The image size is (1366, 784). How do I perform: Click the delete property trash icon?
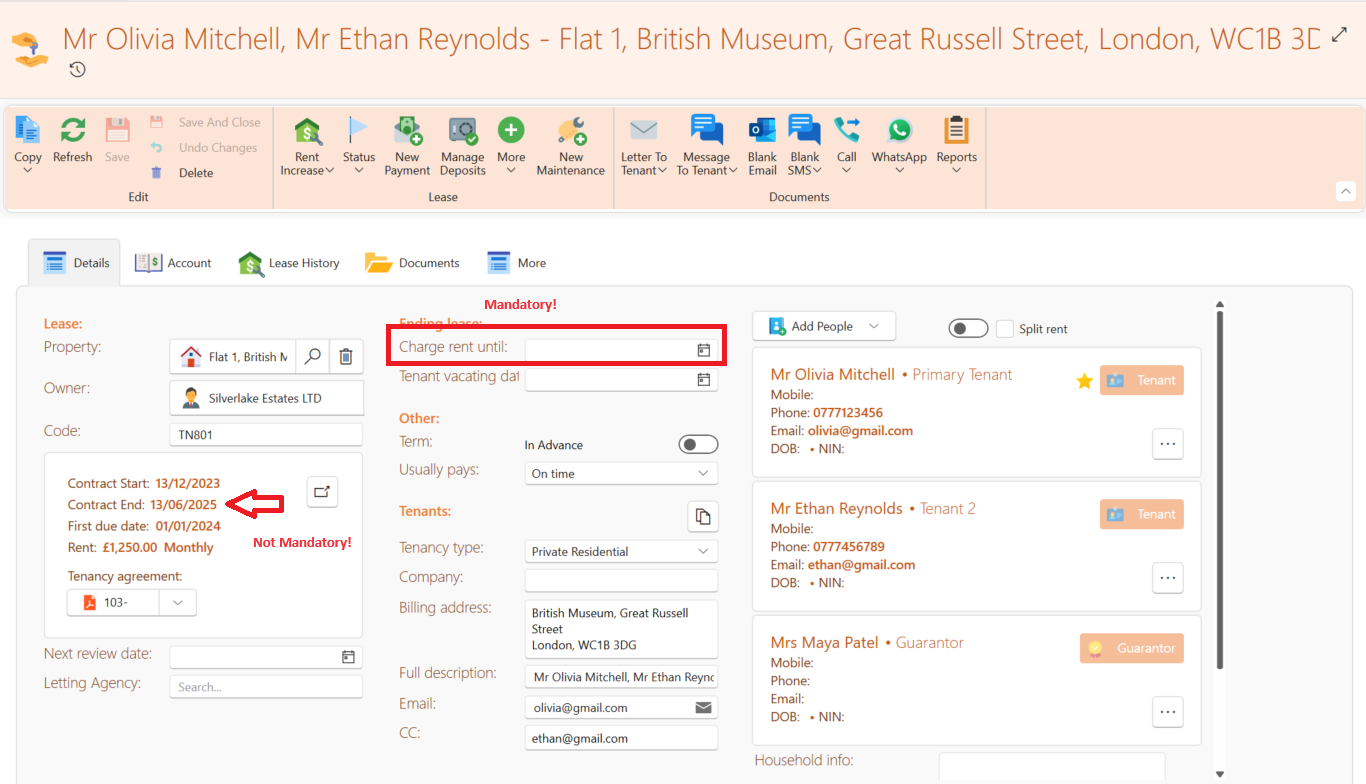pos(345,356)
